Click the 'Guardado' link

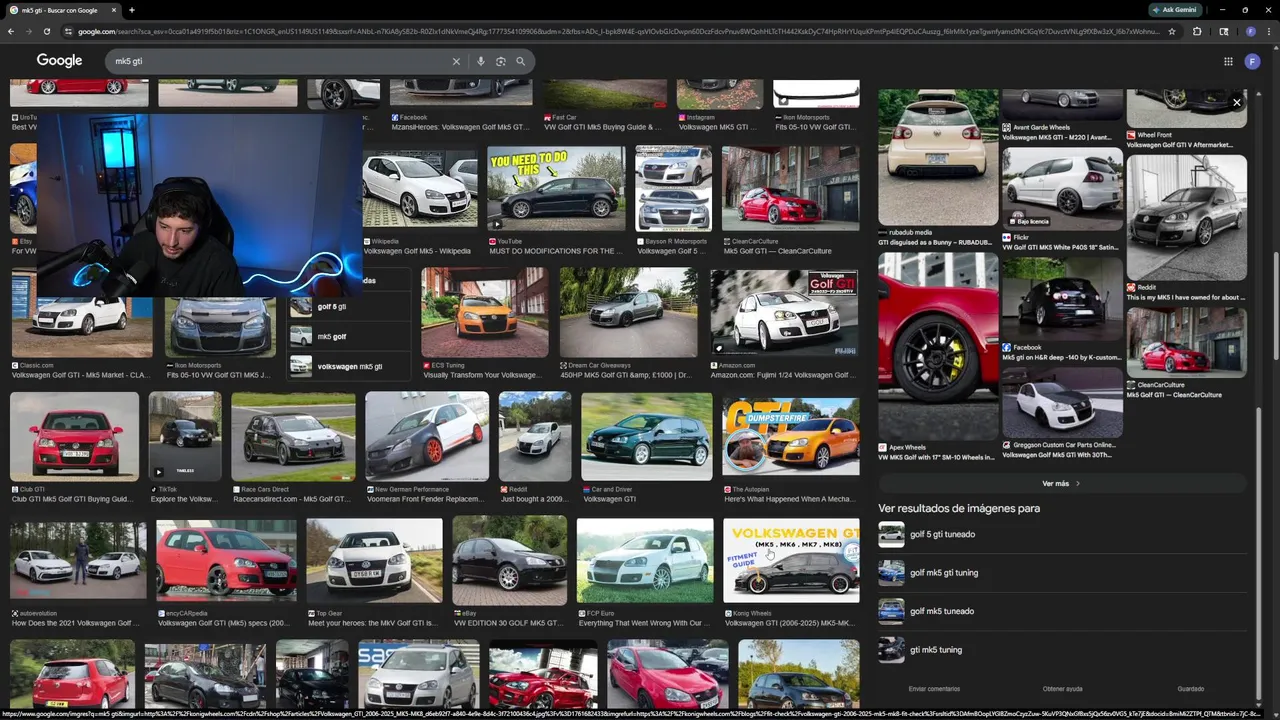pos(1190,689)
